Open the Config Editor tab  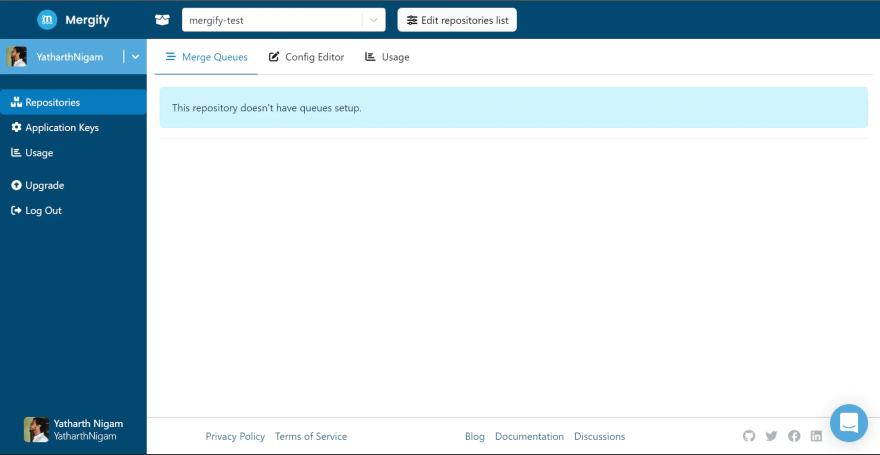click(306, 57)
